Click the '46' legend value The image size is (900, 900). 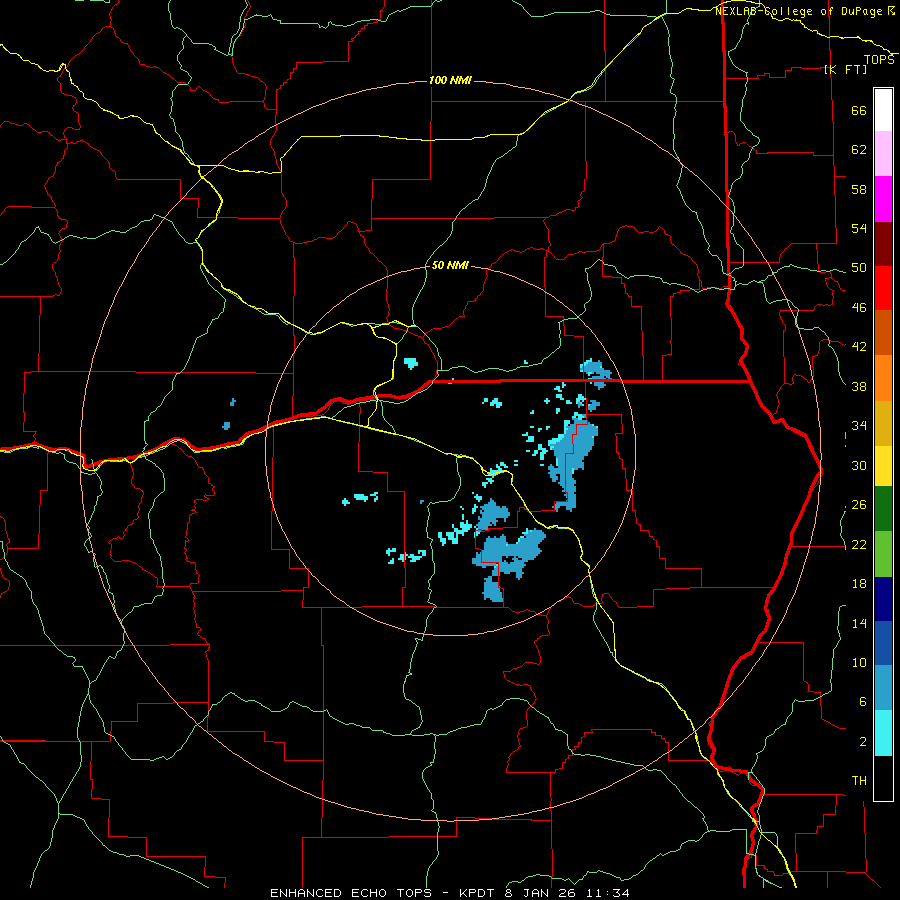pyautogui.click(x=859, y=307)
